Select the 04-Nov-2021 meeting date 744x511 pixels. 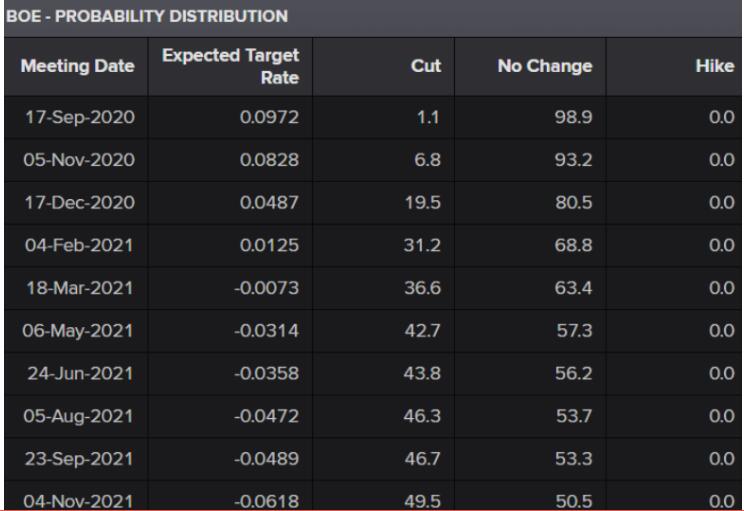pyautogui.click(x=78, y=501)
